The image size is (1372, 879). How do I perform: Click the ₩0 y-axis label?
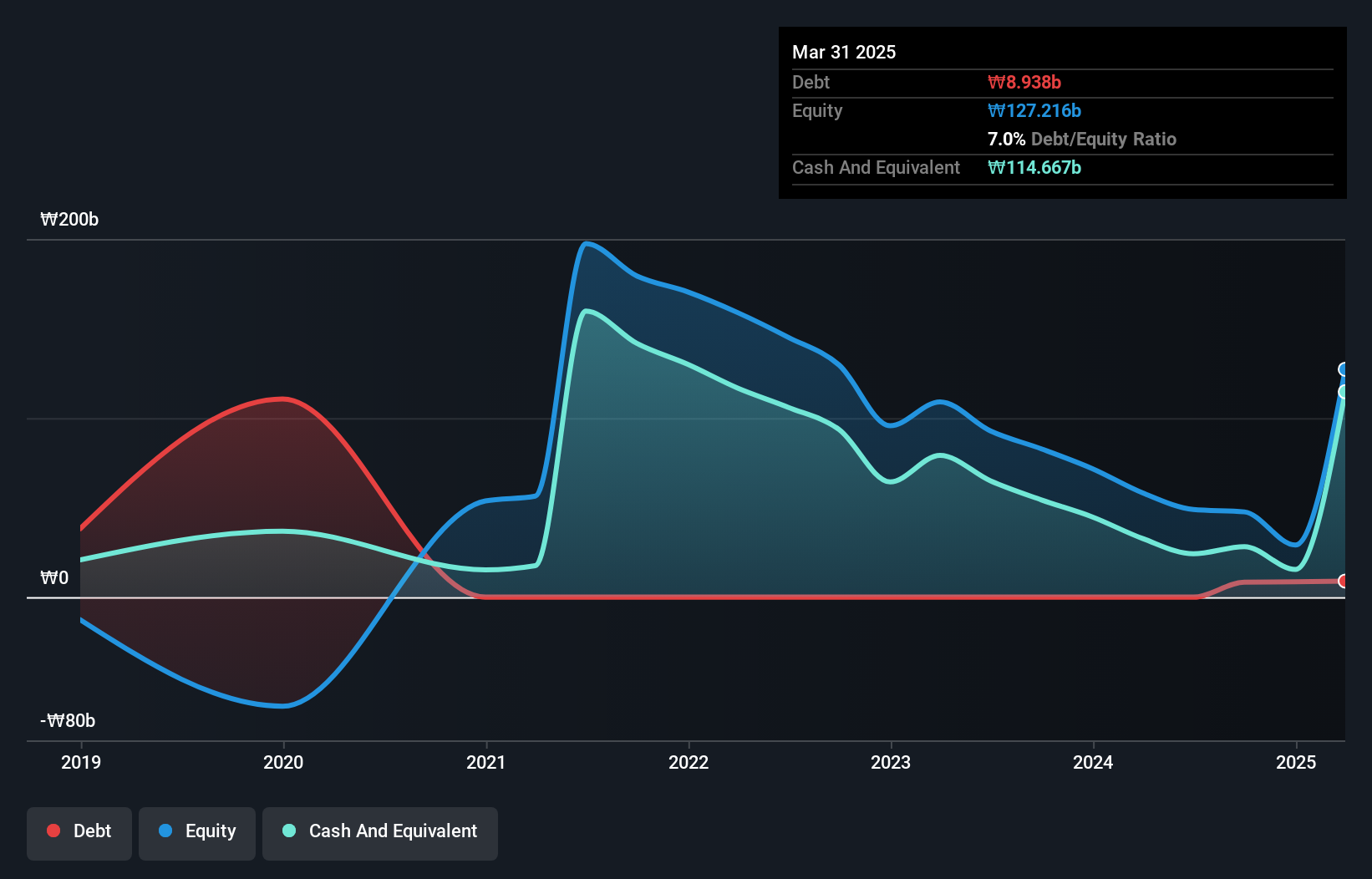coord(54,578)
